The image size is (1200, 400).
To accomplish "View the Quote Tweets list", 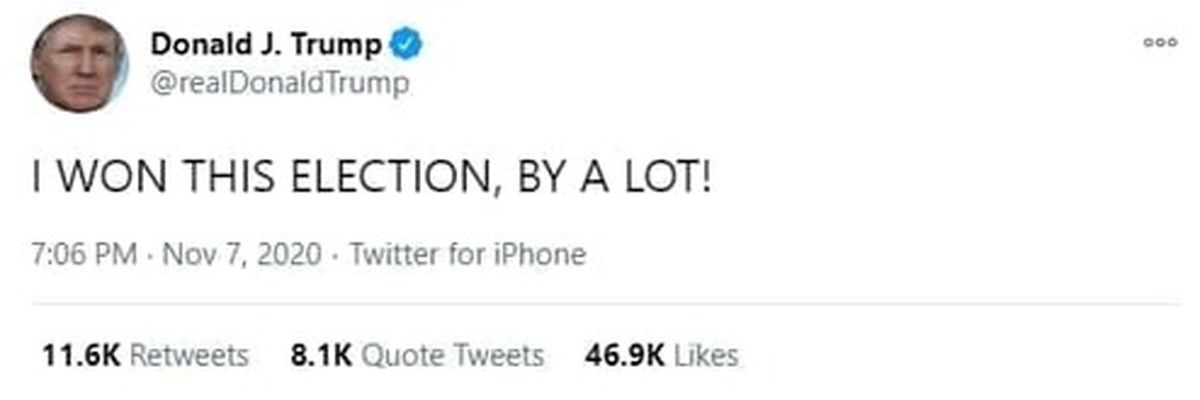I will [x=452, y=355].
